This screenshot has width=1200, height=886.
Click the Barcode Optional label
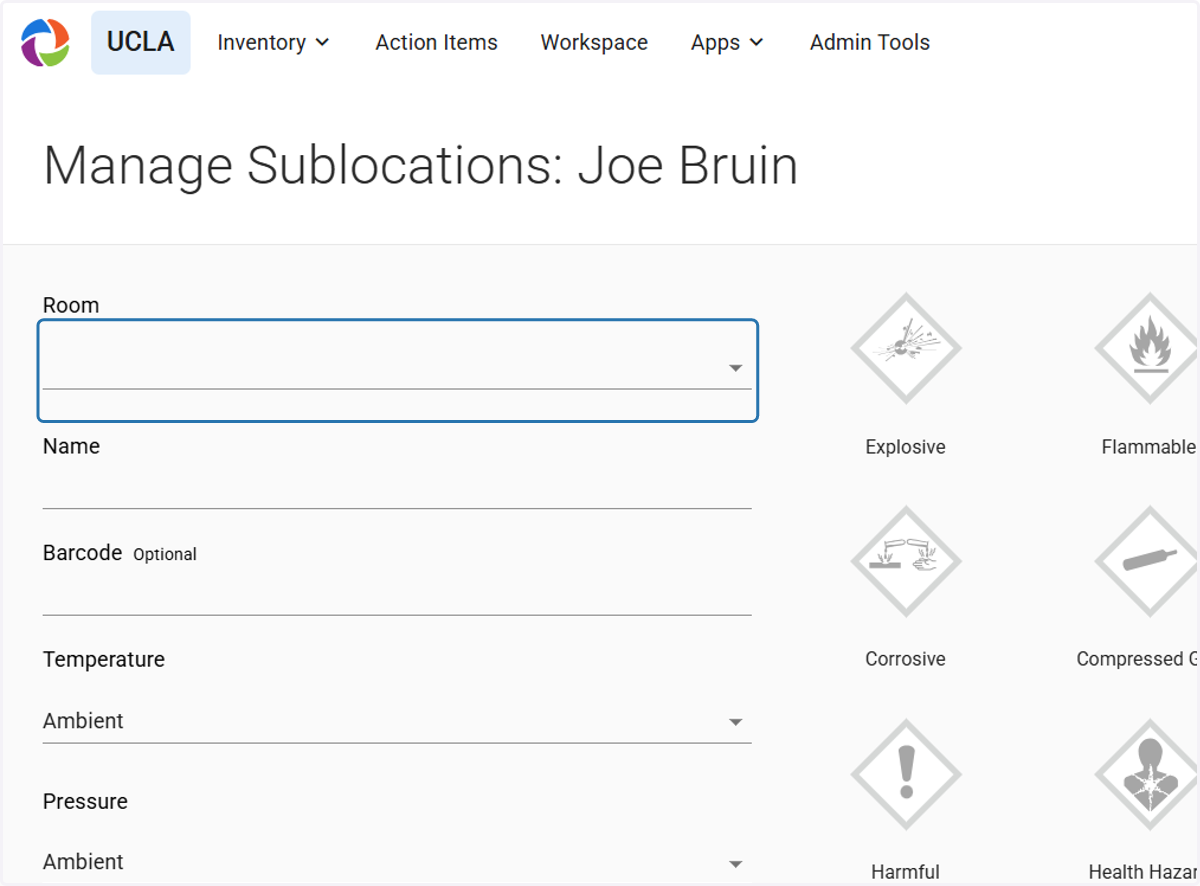[120, 553]
